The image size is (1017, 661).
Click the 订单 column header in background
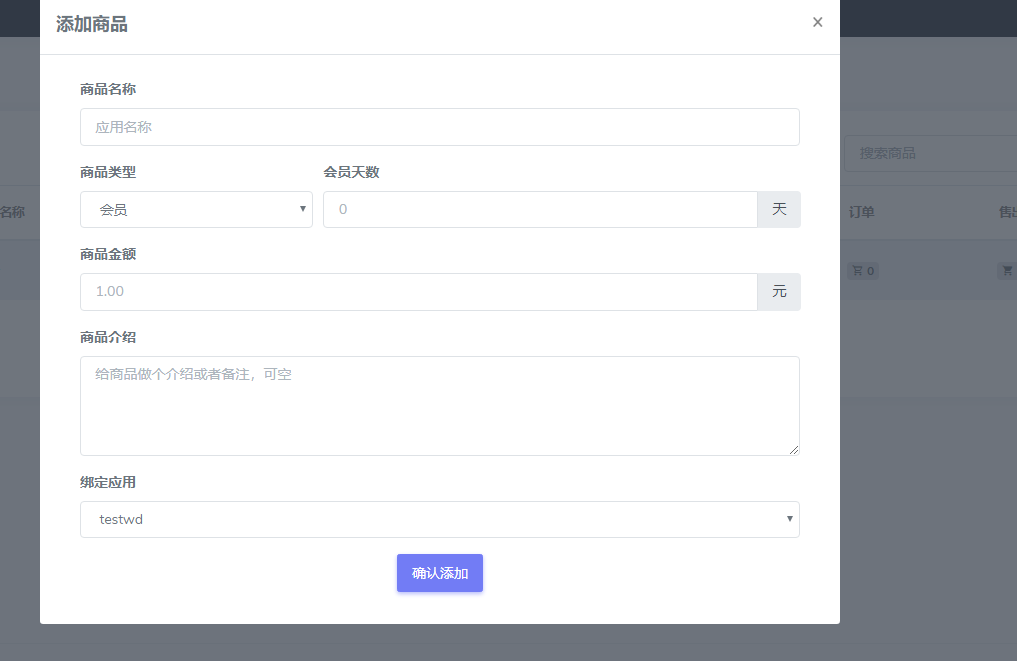pyautogui.click(x=861, y=212)
